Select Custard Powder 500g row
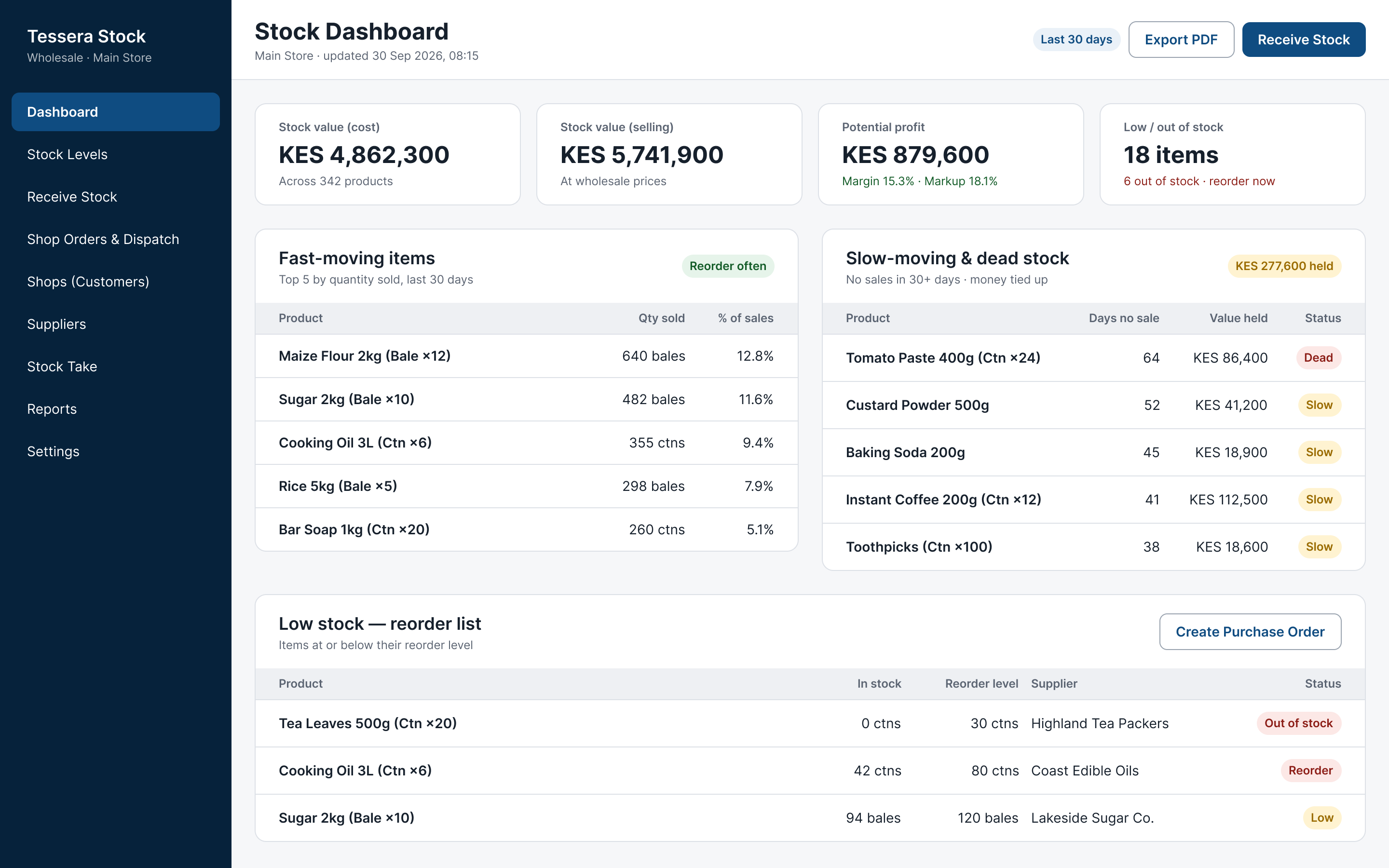 click(x=1093, y=405)
